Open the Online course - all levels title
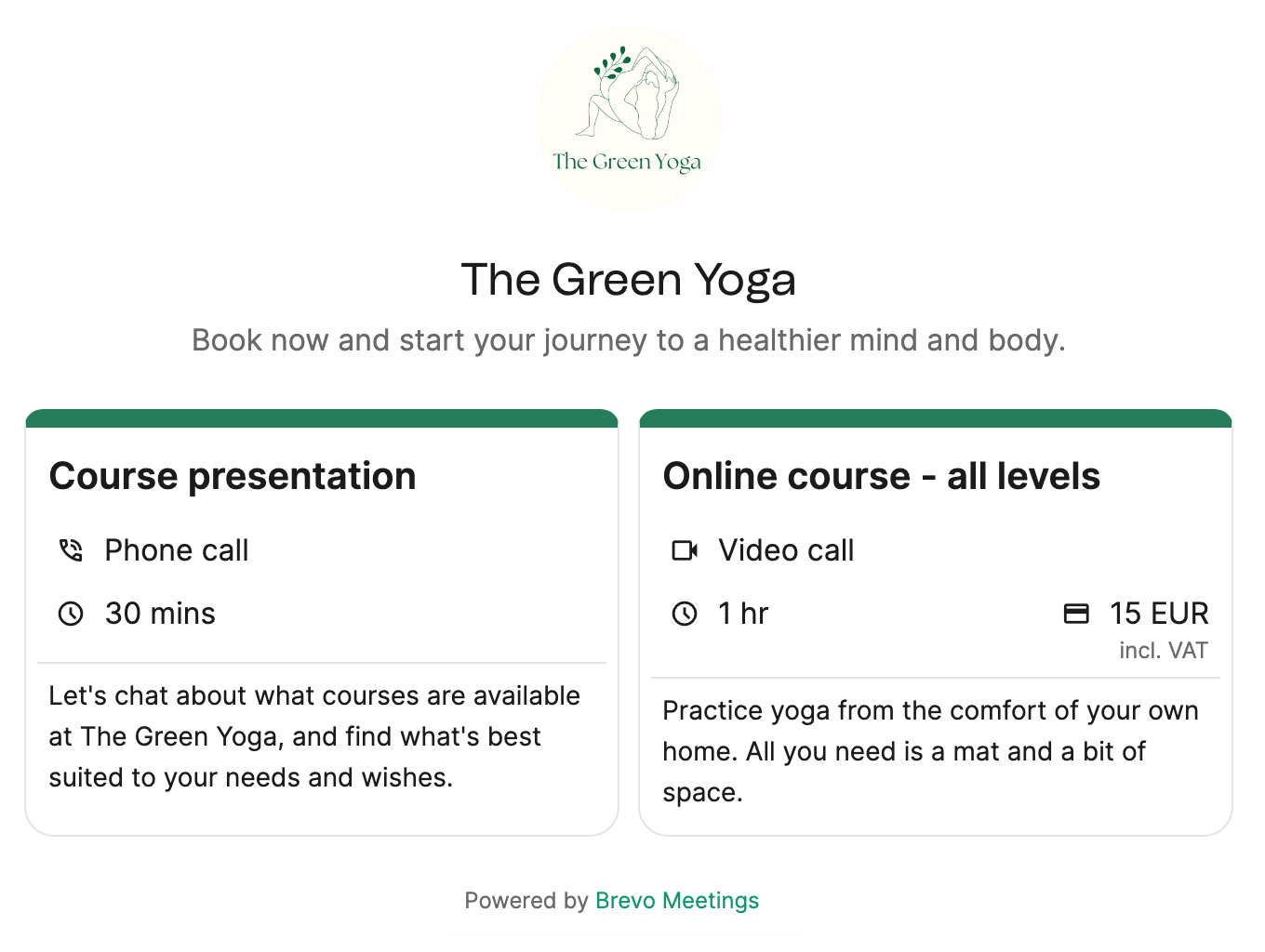Screen dimensions: 1265x952 pos(881,476)
